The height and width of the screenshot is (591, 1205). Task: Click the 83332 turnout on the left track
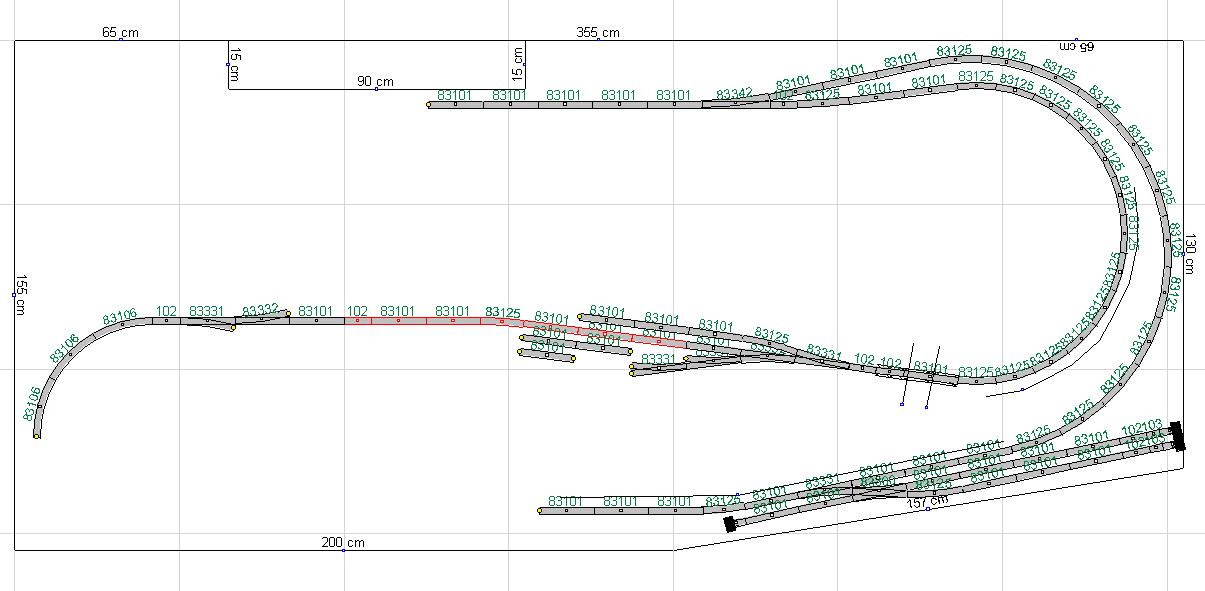262,319
